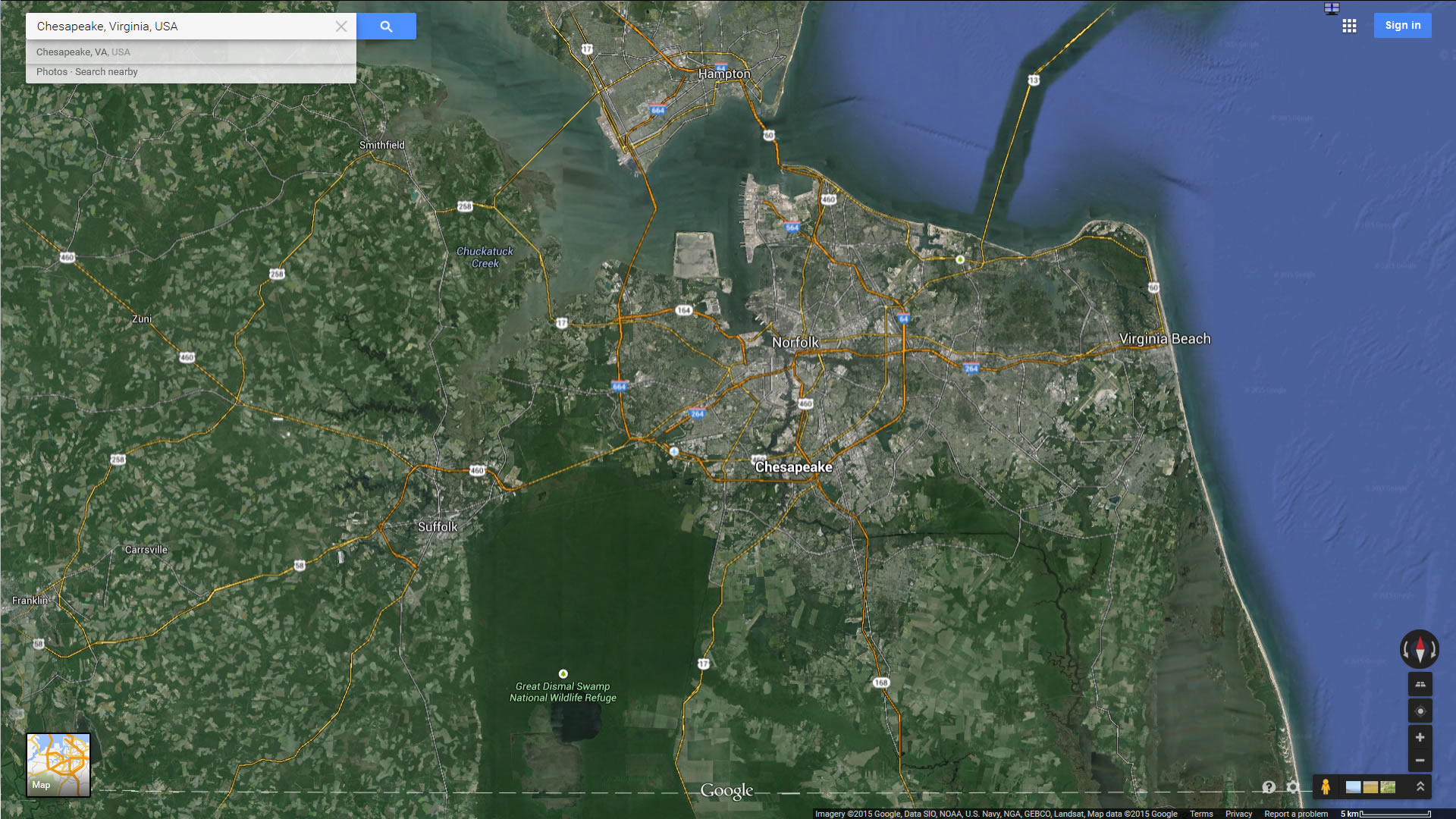Click the Sign in button

tap(1402, 25)
